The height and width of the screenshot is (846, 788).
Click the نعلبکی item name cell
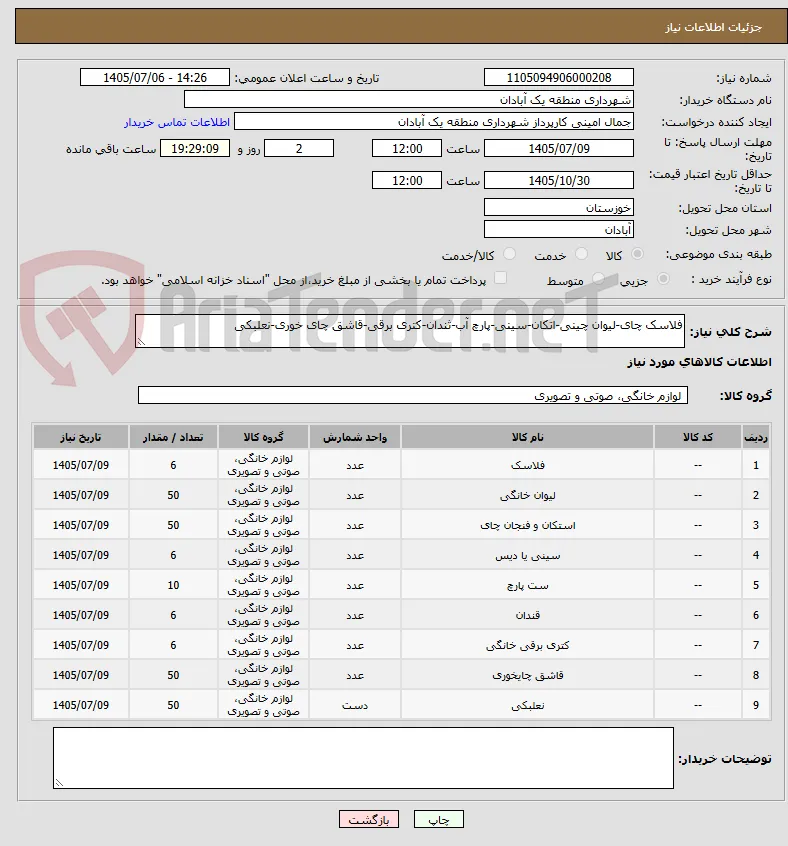(x=527, y=705)
